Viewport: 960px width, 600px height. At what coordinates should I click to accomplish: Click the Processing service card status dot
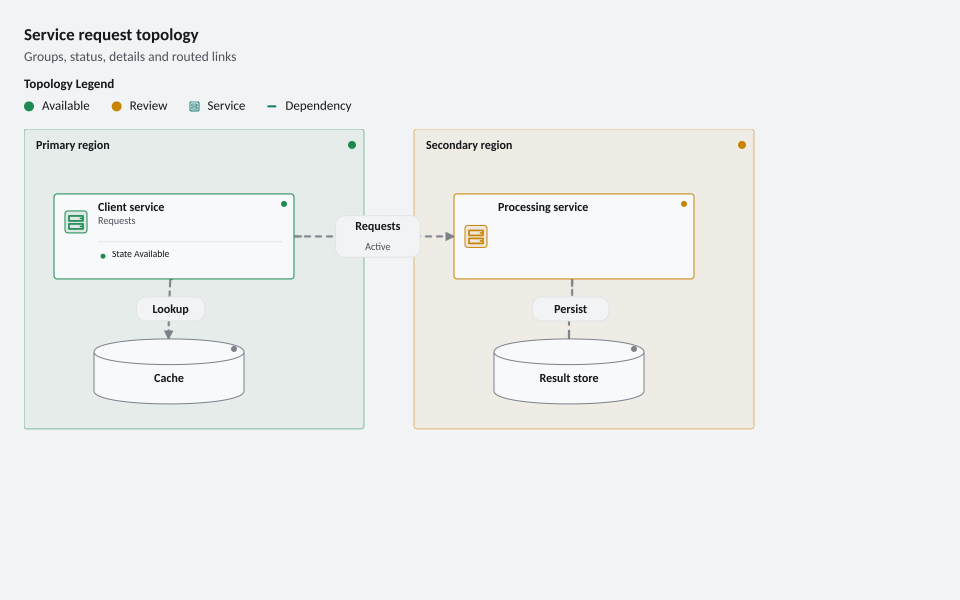pyautogui.click(x=683, y=204)
